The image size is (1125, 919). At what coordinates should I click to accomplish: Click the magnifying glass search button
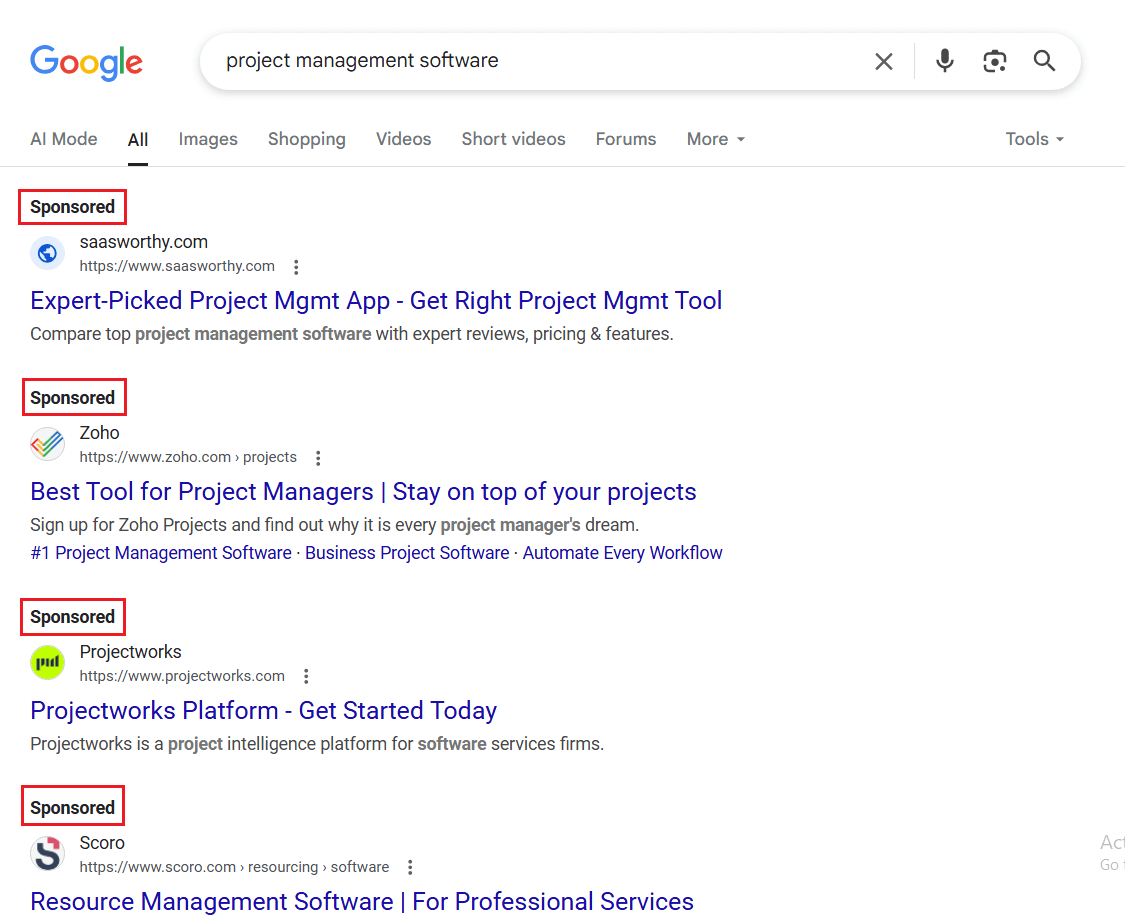[1044, 62]
